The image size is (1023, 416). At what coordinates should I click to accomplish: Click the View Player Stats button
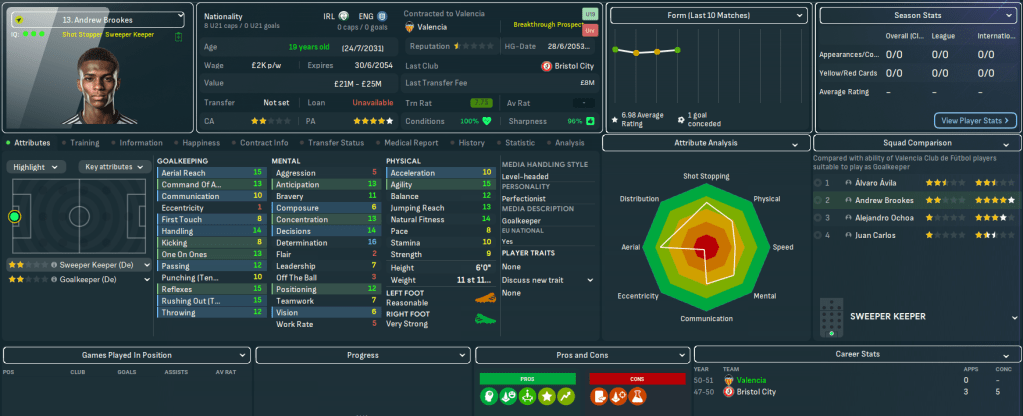pyautogui.click(x=975, y=120)
